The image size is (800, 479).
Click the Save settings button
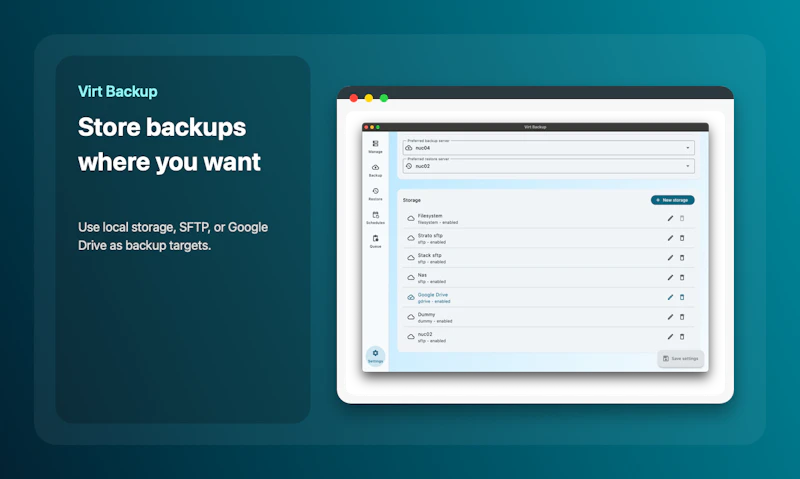coord(681,359)
